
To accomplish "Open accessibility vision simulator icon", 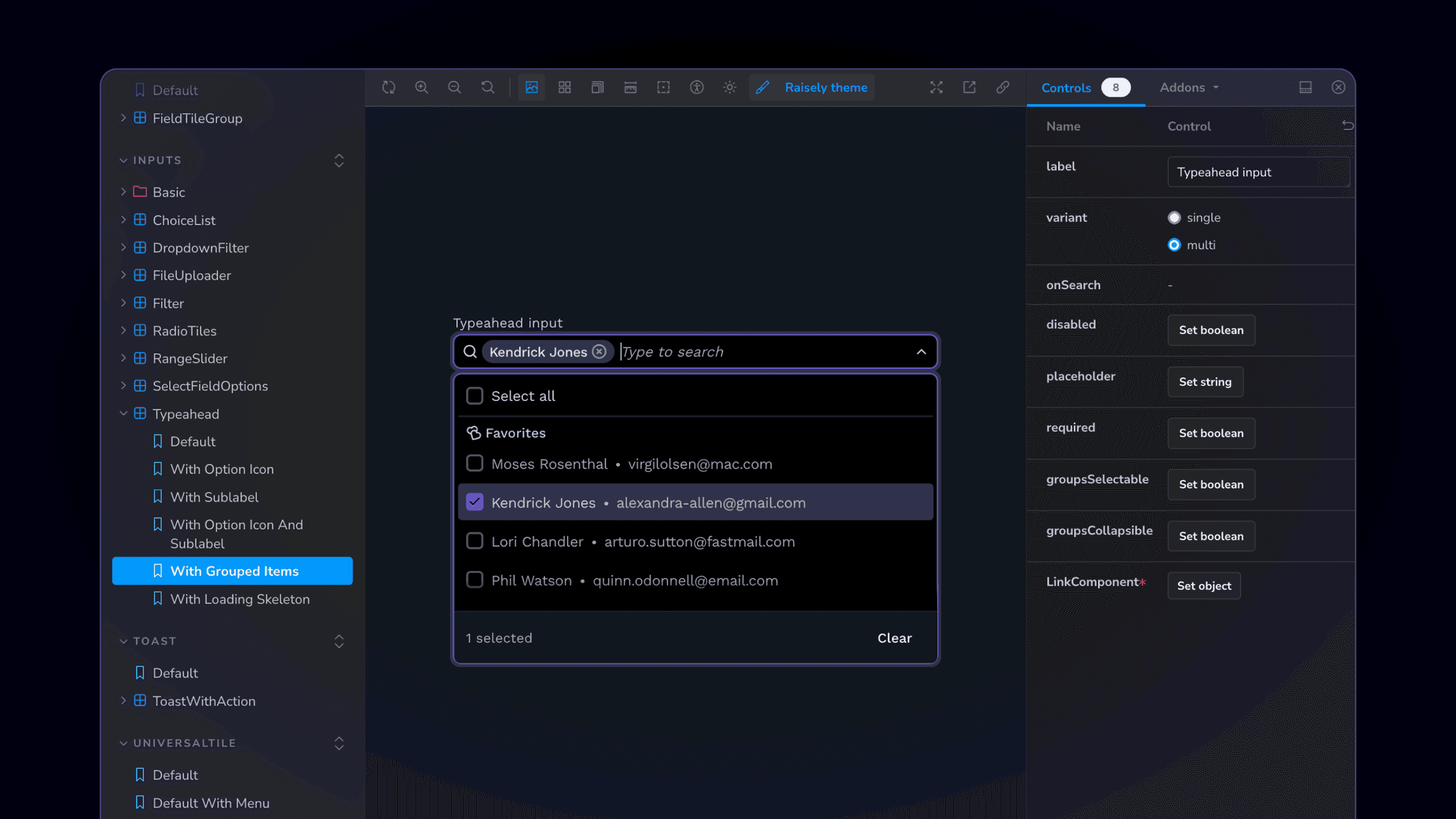I will (x=697, y=87).
